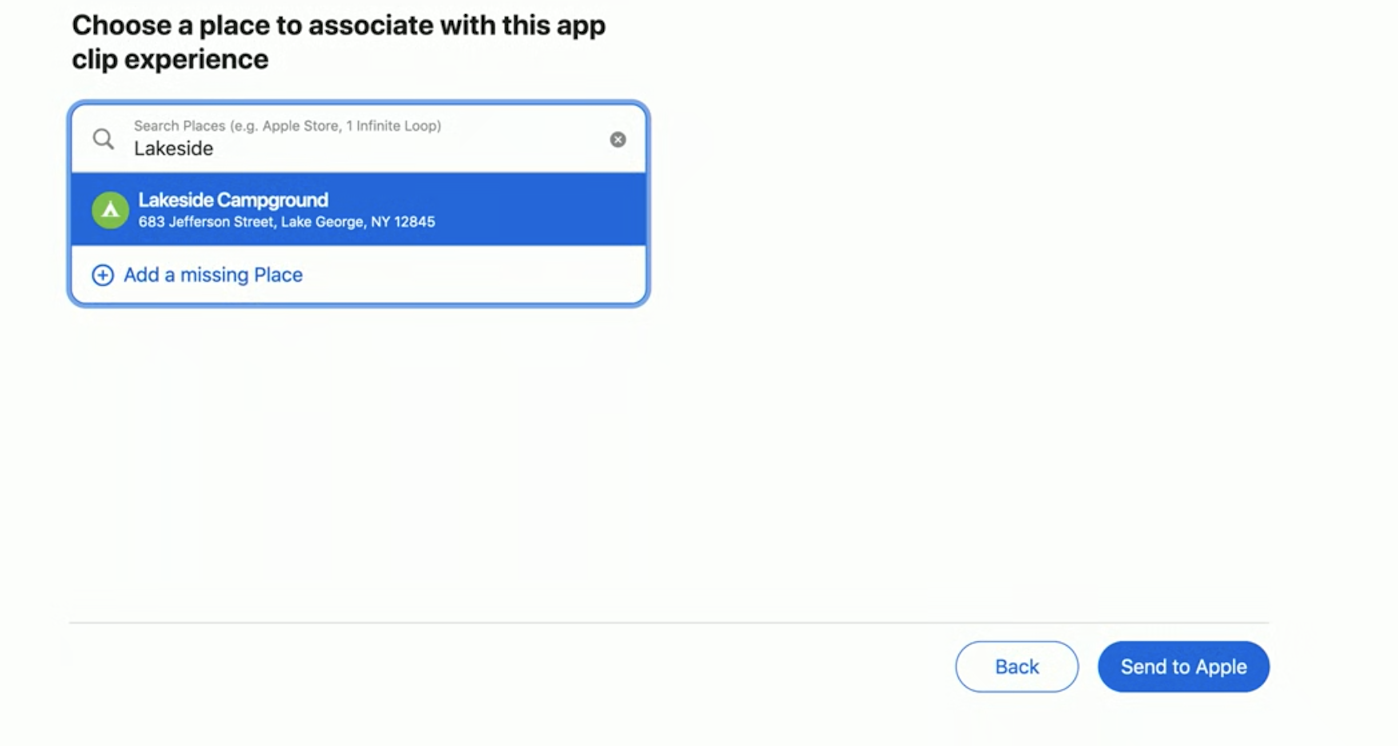Screen dimensions: 1398x746
Task: Open Add a missing Place
Action: click(x=213, y=275)
